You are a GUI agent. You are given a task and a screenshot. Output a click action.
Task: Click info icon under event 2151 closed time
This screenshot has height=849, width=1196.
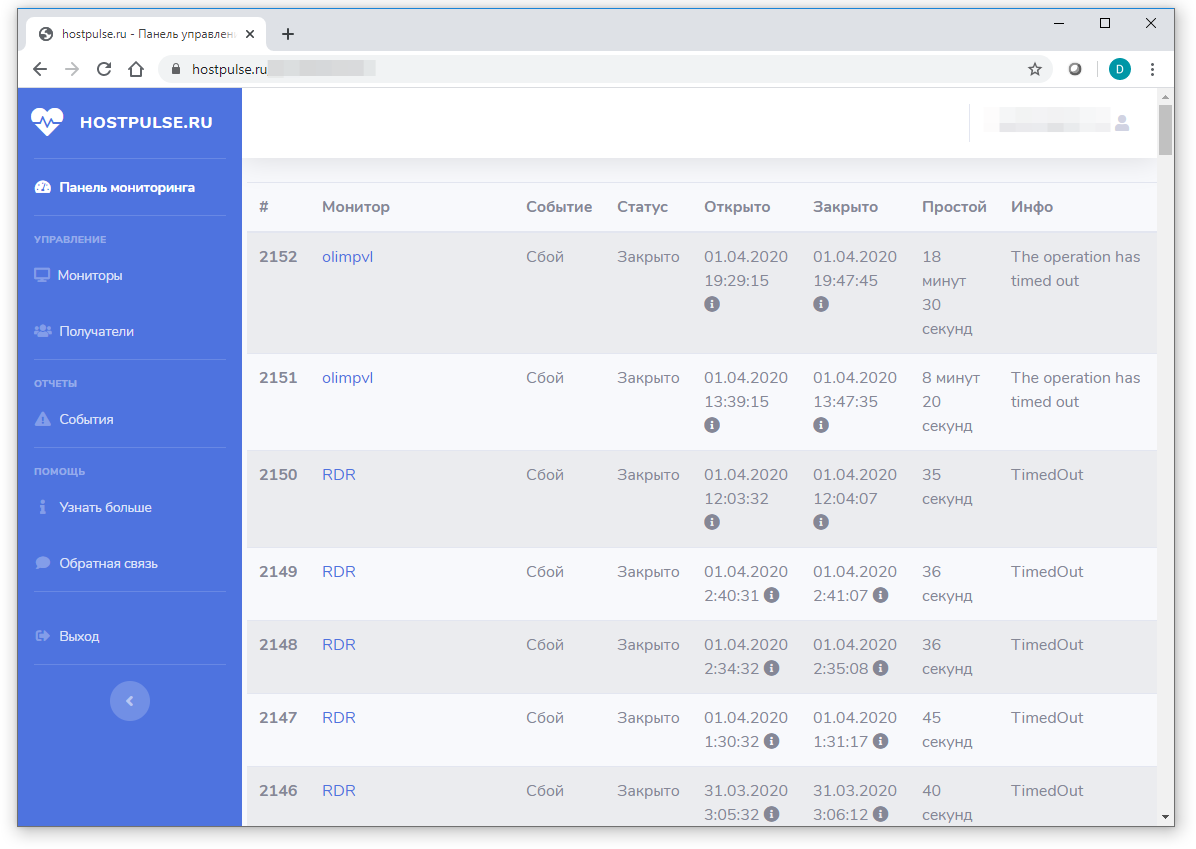pos(821,425)
